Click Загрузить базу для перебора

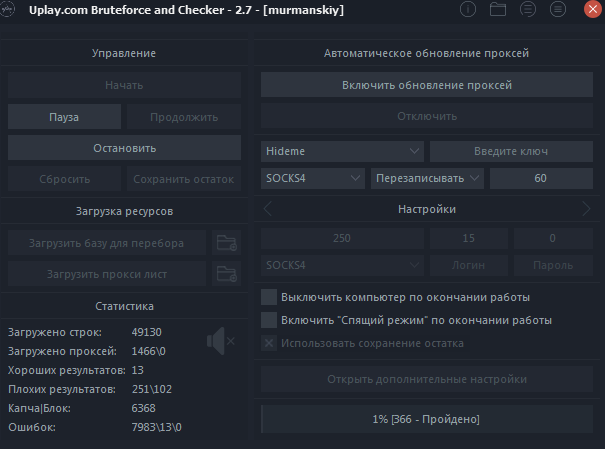pyautogui.click(x=107, y=243)
